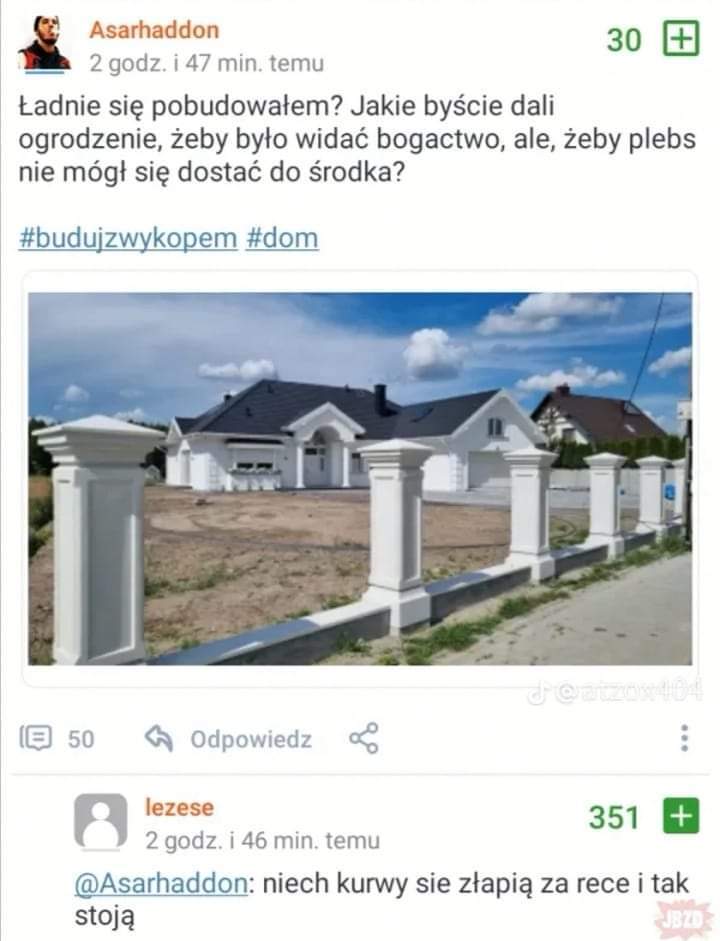Follow the #dom hashtag link
The image size is (720, 941).
282,238
